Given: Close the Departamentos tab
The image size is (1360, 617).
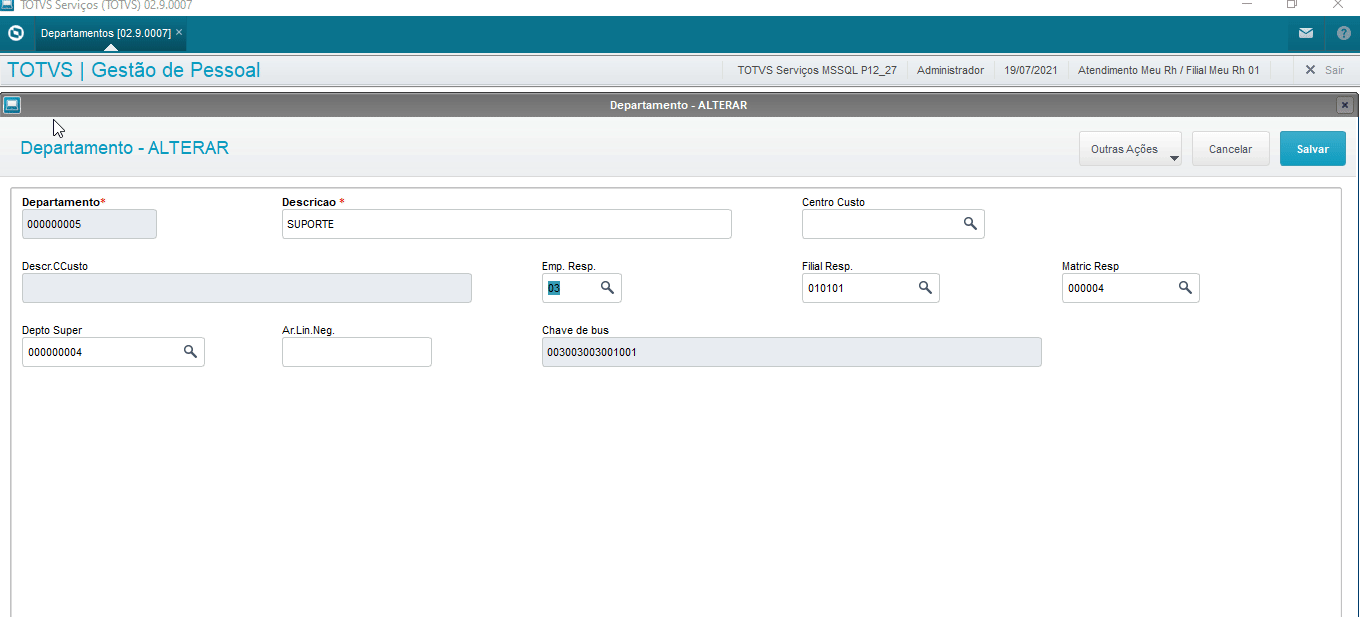Looking at the screenshot, I should [x=179, y=33].
